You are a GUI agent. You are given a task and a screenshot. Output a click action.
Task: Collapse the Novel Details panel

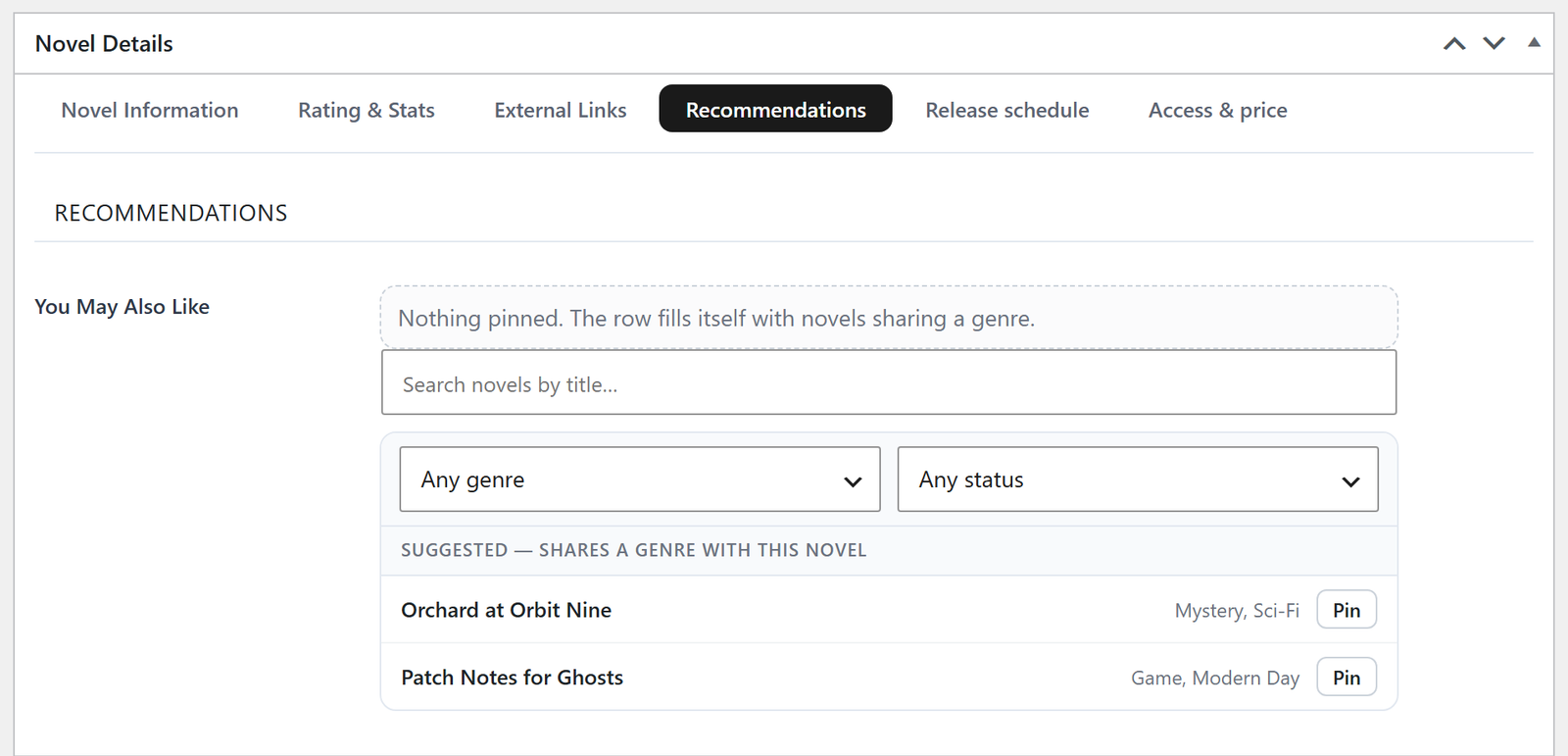1534,43
